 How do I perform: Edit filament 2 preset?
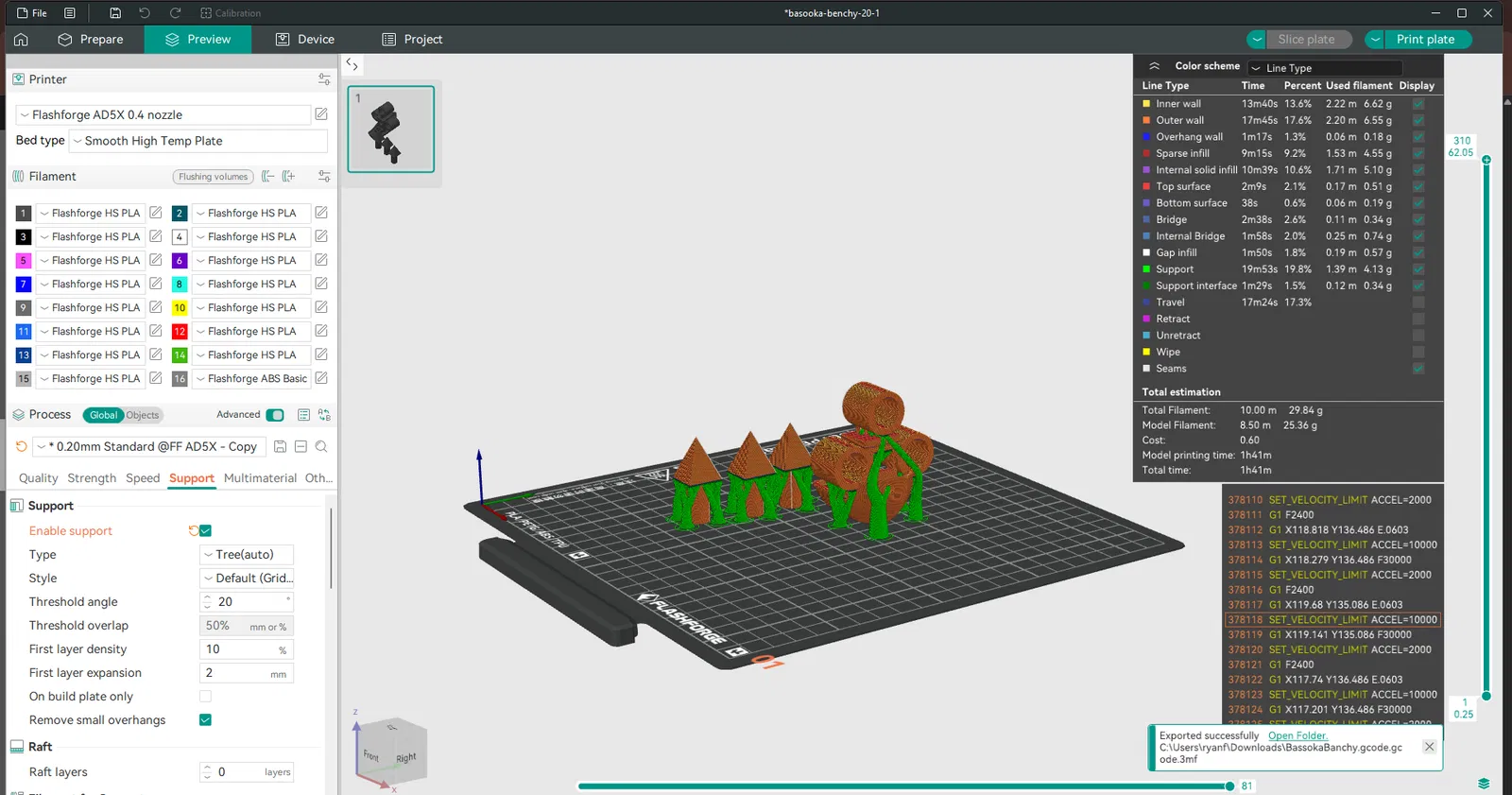pos(321,213)
